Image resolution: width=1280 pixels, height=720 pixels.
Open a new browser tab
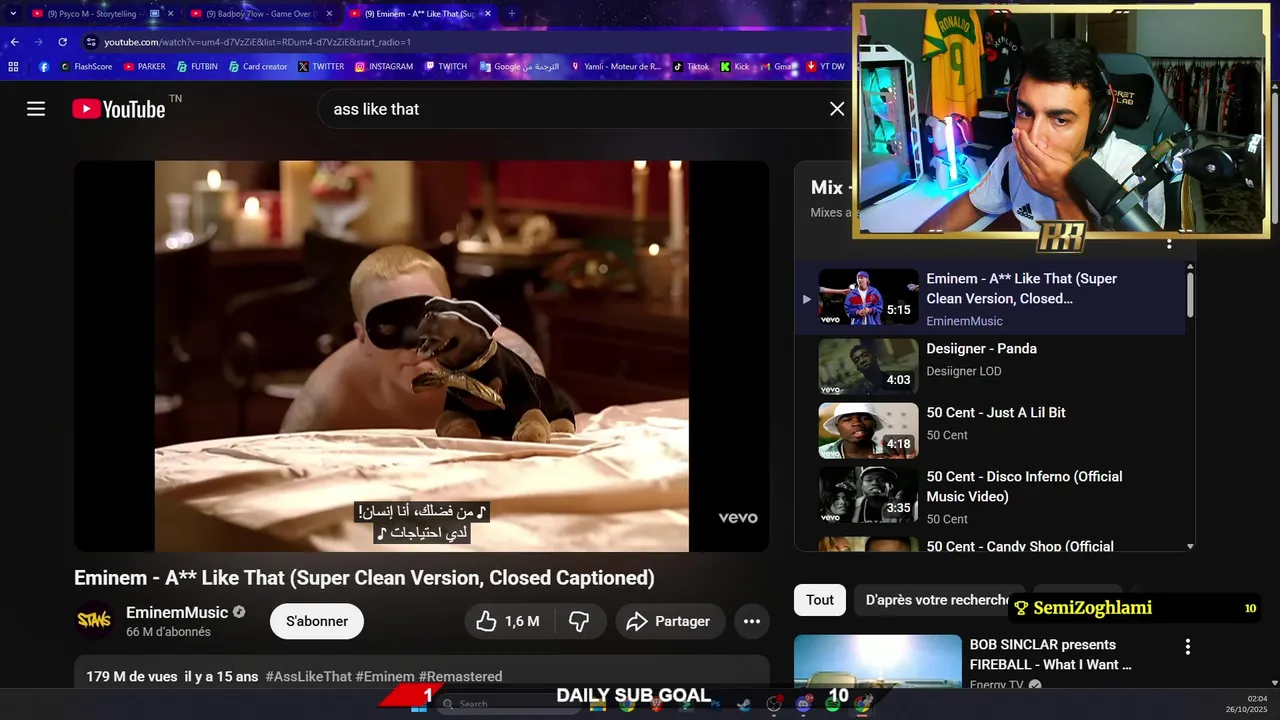click(x=512, y=14)
